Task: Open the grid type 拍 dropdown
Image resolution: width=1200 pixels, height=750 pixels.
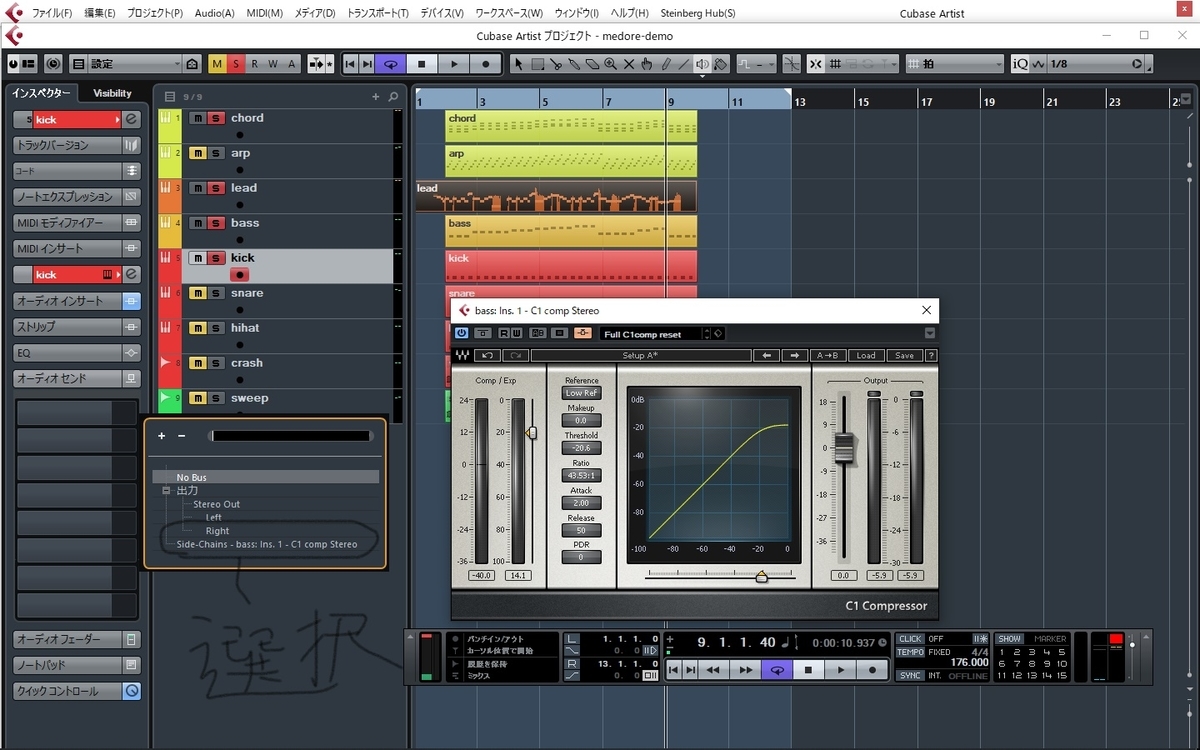Action: [955, 64]
